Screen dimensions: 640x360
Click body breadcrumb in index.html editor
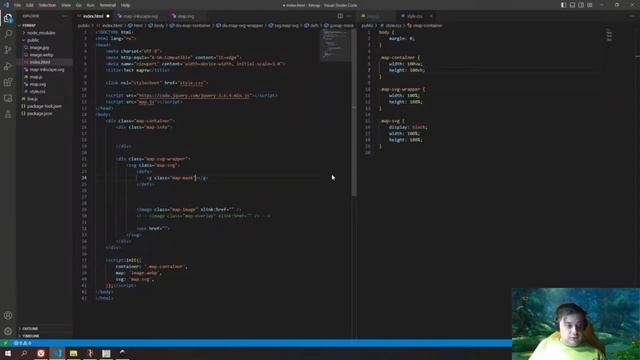(156, 25)
